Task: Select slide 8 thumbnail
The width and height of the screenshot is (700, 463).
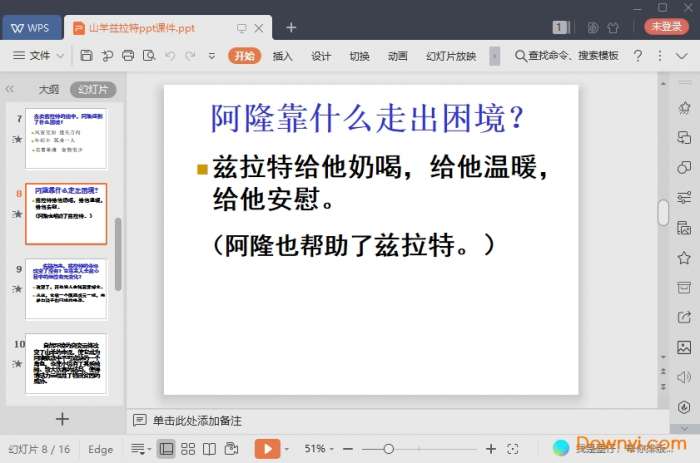Action: click(x=66, y=213)
